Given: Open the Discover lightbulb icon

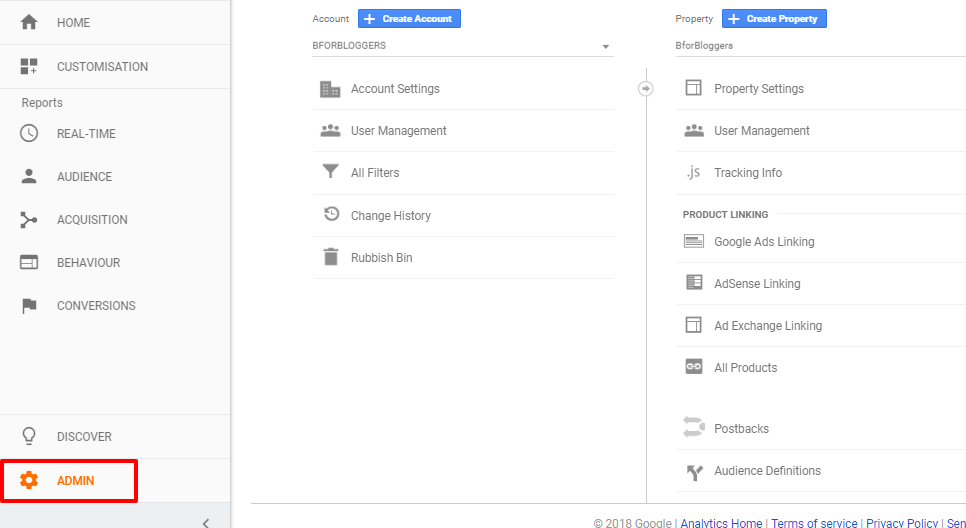Looking at the screenshot, I should coord(29,436).
